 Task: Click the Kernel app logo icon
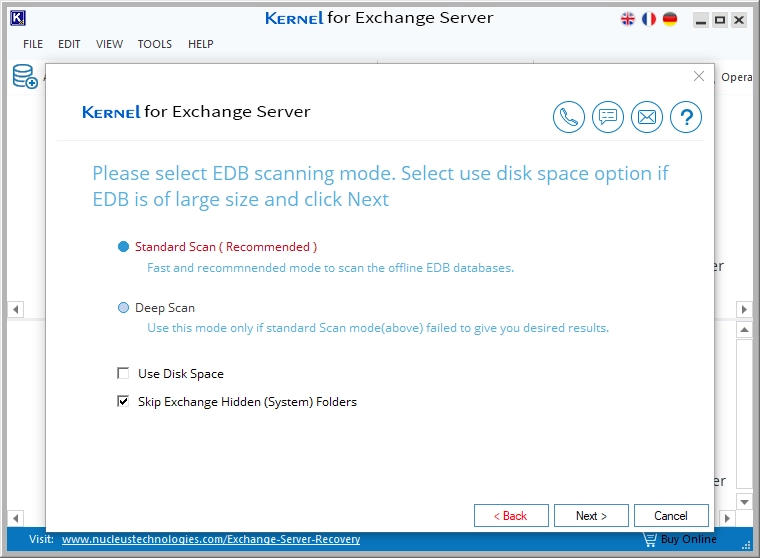[17, 18]
